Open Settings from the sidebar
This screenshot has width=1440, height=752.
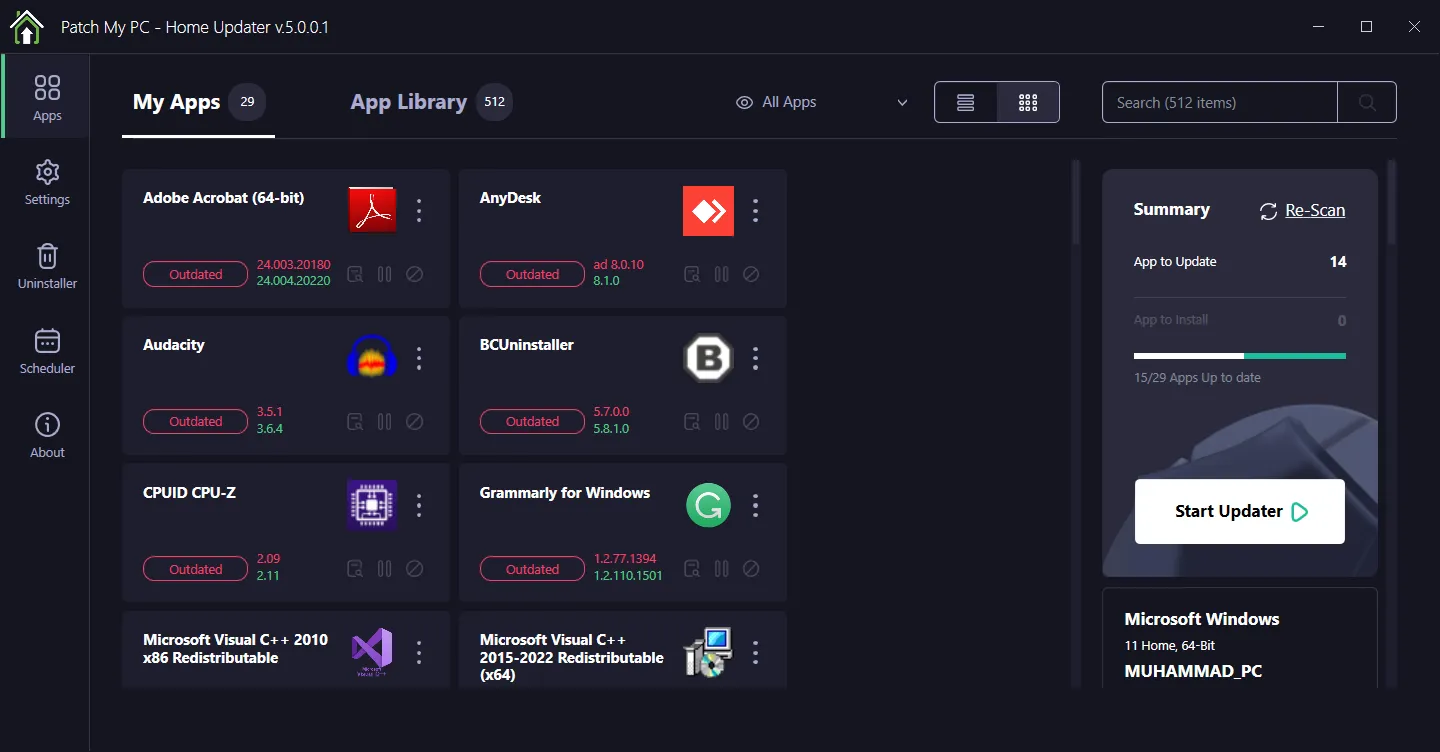pyautogui.click(x=47, y=182)
